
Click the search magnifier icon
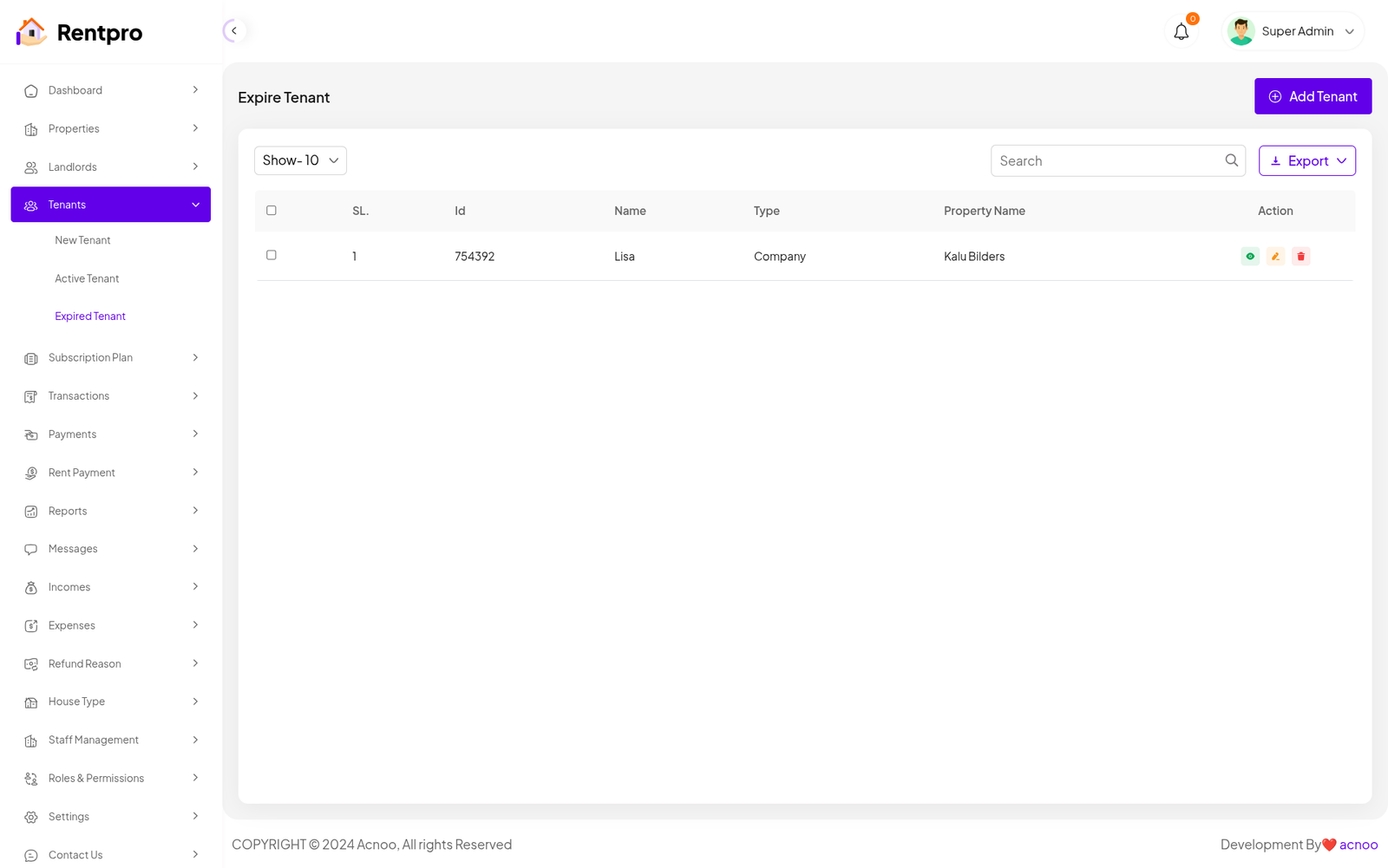1231,160
